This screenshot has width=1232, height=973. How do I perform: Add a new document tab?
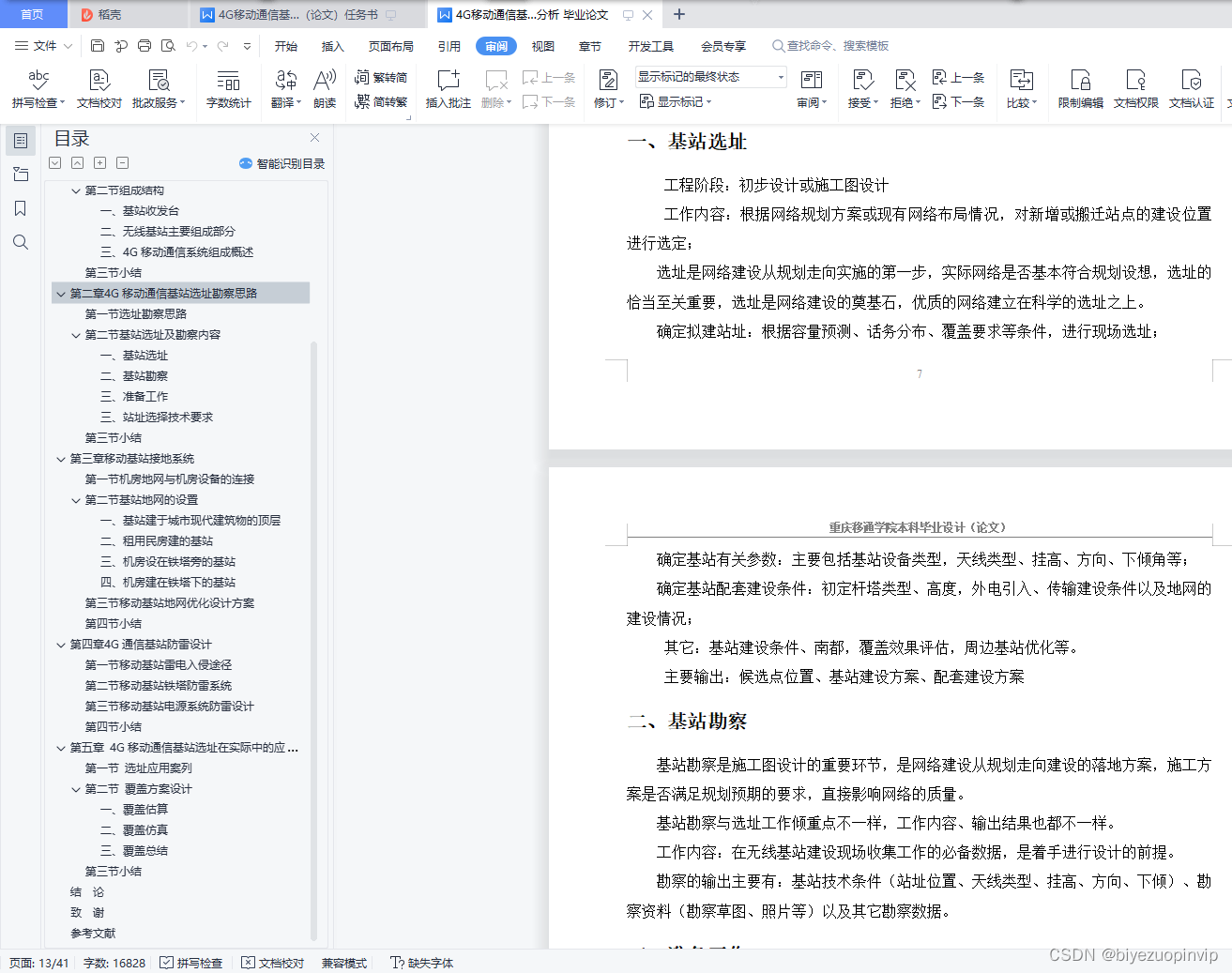point(679,14)
